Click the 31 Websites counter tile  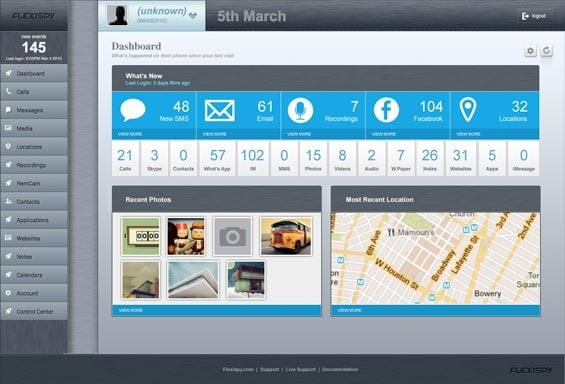(461, 158)
